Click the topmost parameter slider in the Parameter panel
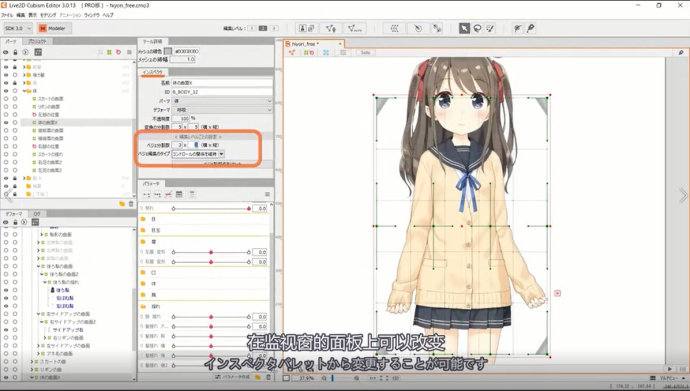Screen dimensions: 690x391 point(211,208)
